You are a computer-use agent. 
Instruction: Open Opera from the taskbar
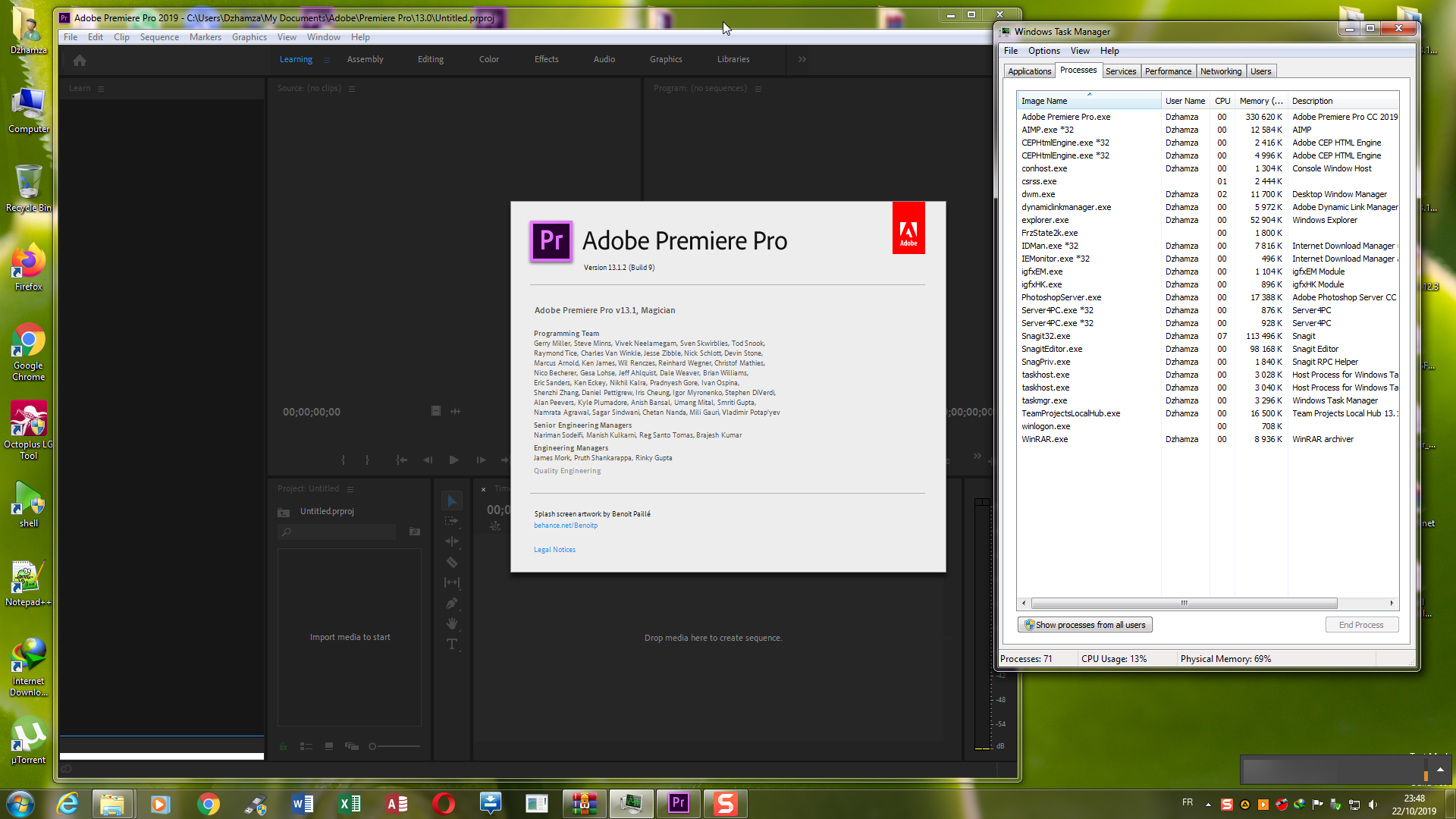(444, 804)
